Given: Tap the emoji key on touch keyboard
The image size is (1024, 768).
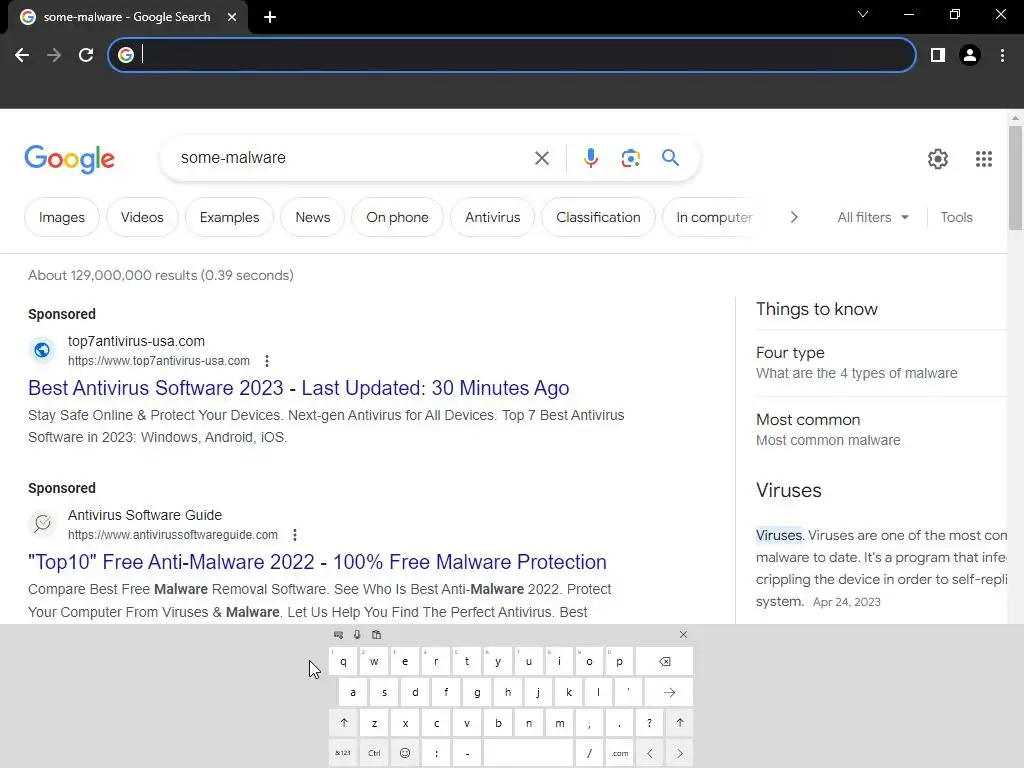Looking at the screenshot, I should (x=405, y=753).
